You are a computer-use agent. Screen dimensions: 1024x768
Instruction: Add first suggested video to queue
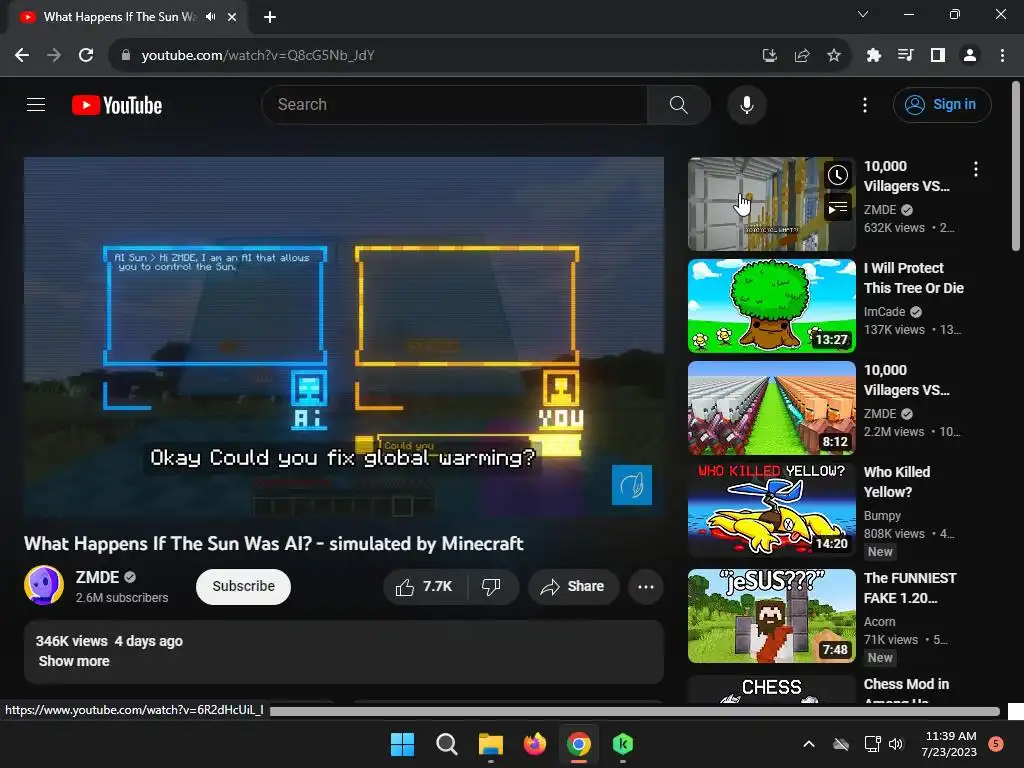coord(838,208)
